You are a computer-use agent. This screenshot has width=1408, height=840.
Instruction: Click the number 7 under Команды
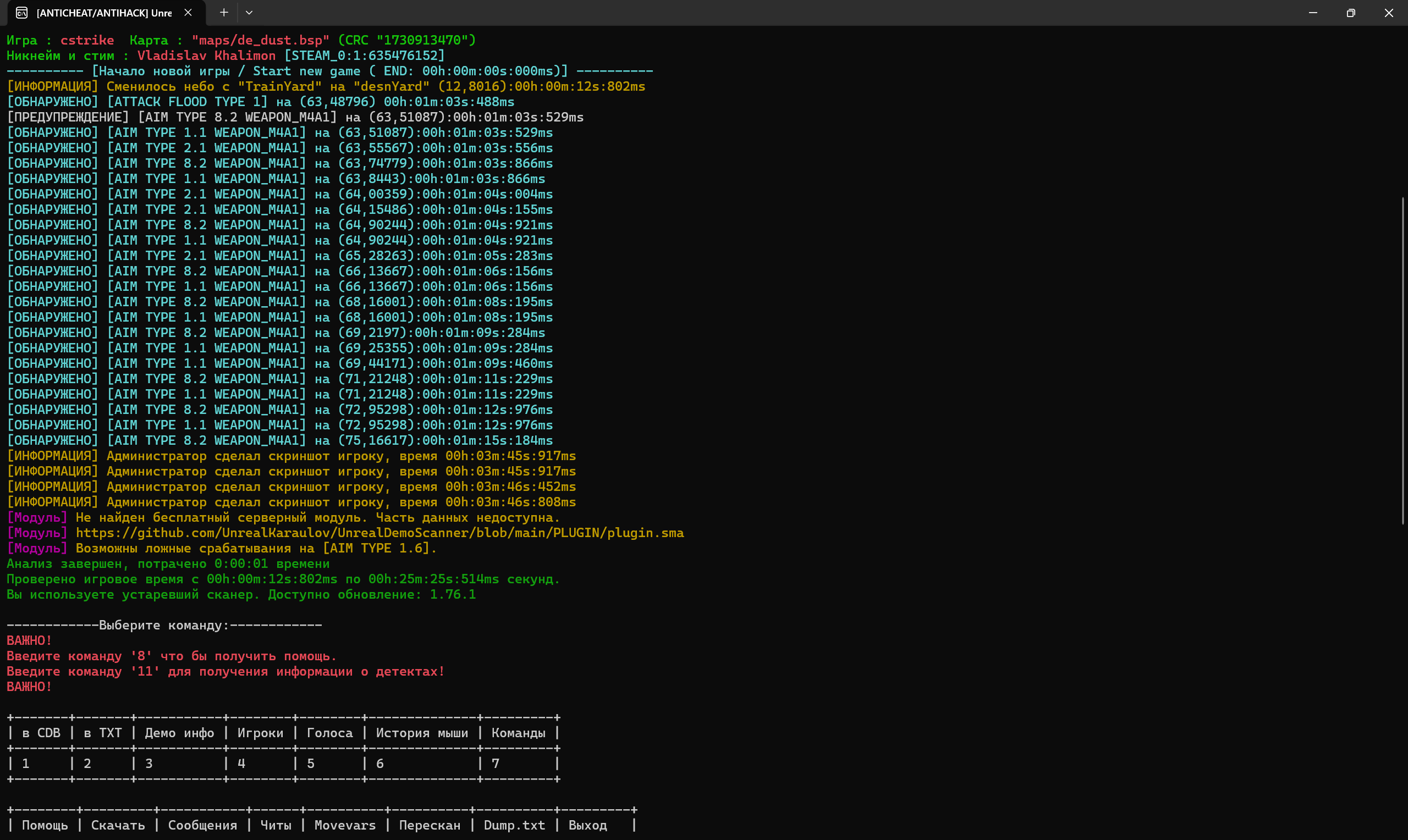(x=496, y=764)
